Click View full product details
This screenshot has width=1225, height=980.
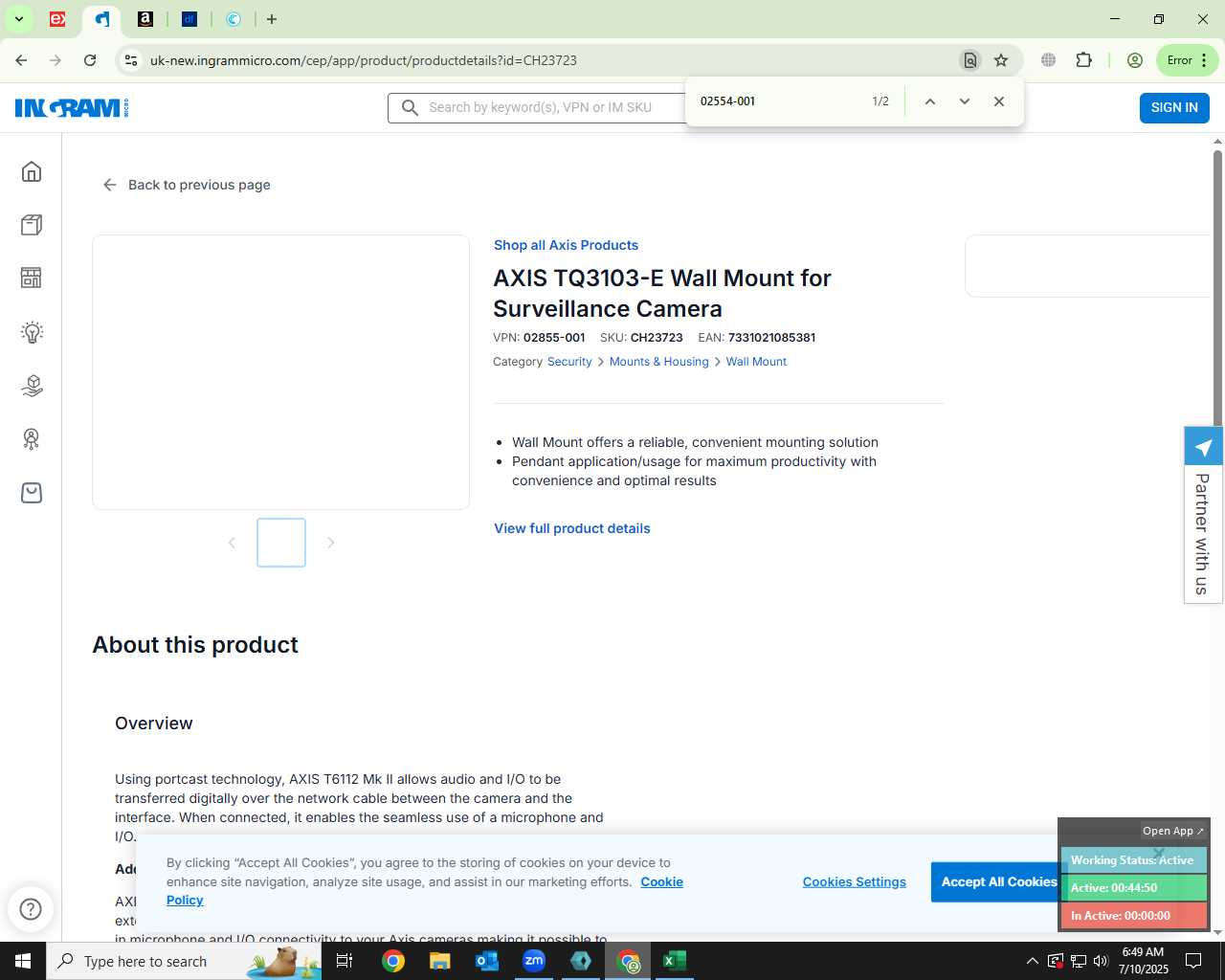click(572, 528)
